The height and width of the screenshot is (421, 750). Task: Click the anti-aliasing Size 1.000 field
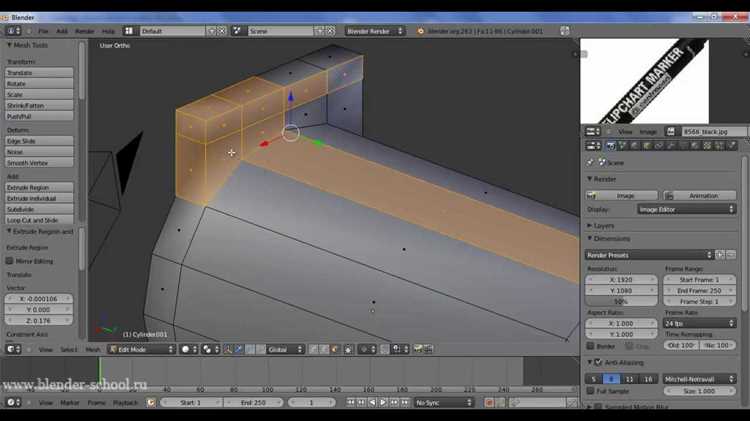point(699,391)
